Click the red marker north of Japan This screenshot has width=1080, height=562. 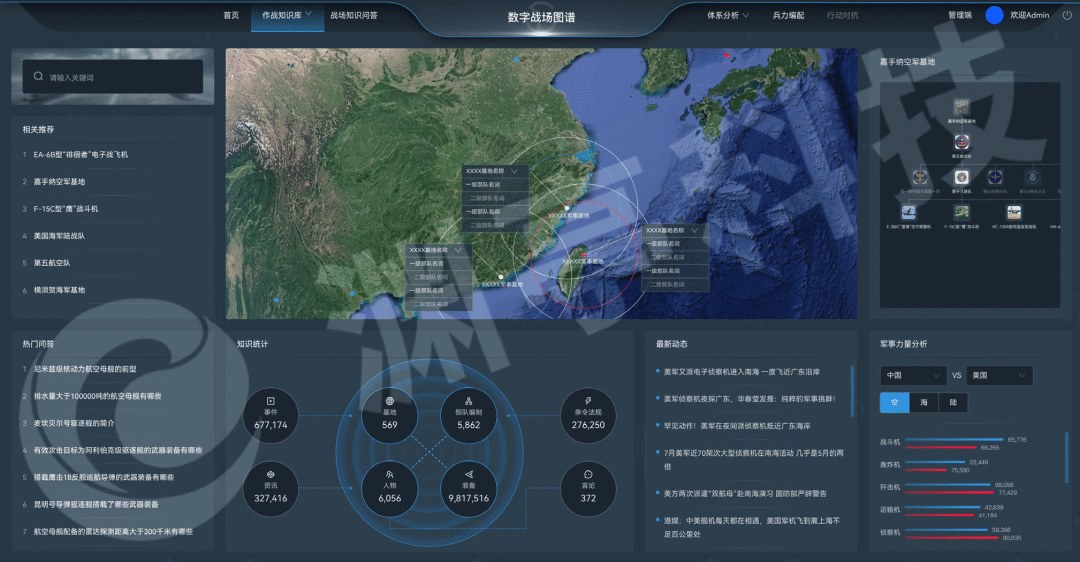coord(726,54)
